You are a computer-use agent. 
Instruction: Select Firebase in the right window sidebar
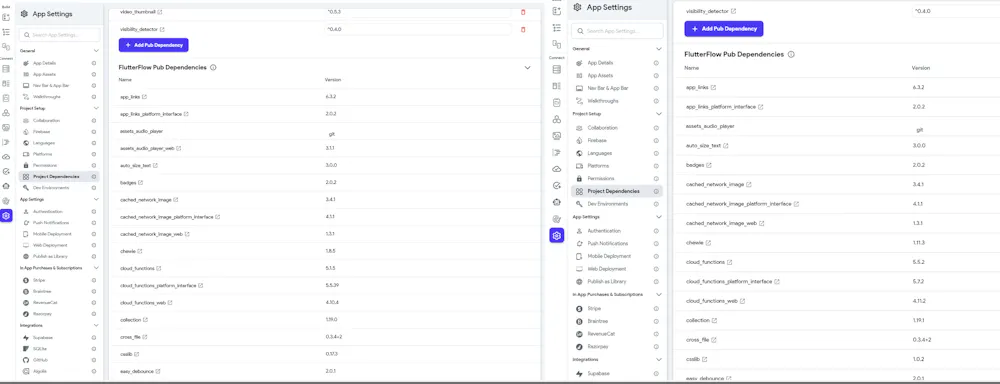(616, 140)
